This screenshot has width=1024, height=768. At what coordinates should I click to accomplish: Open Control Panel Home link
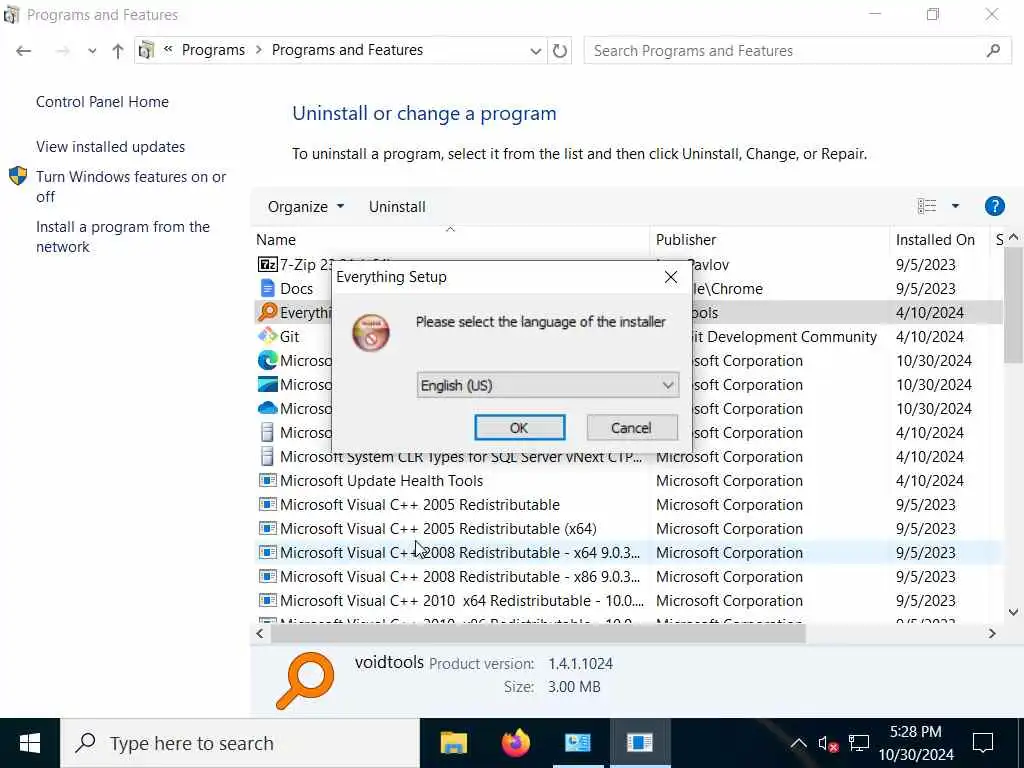tap(102, 102)
